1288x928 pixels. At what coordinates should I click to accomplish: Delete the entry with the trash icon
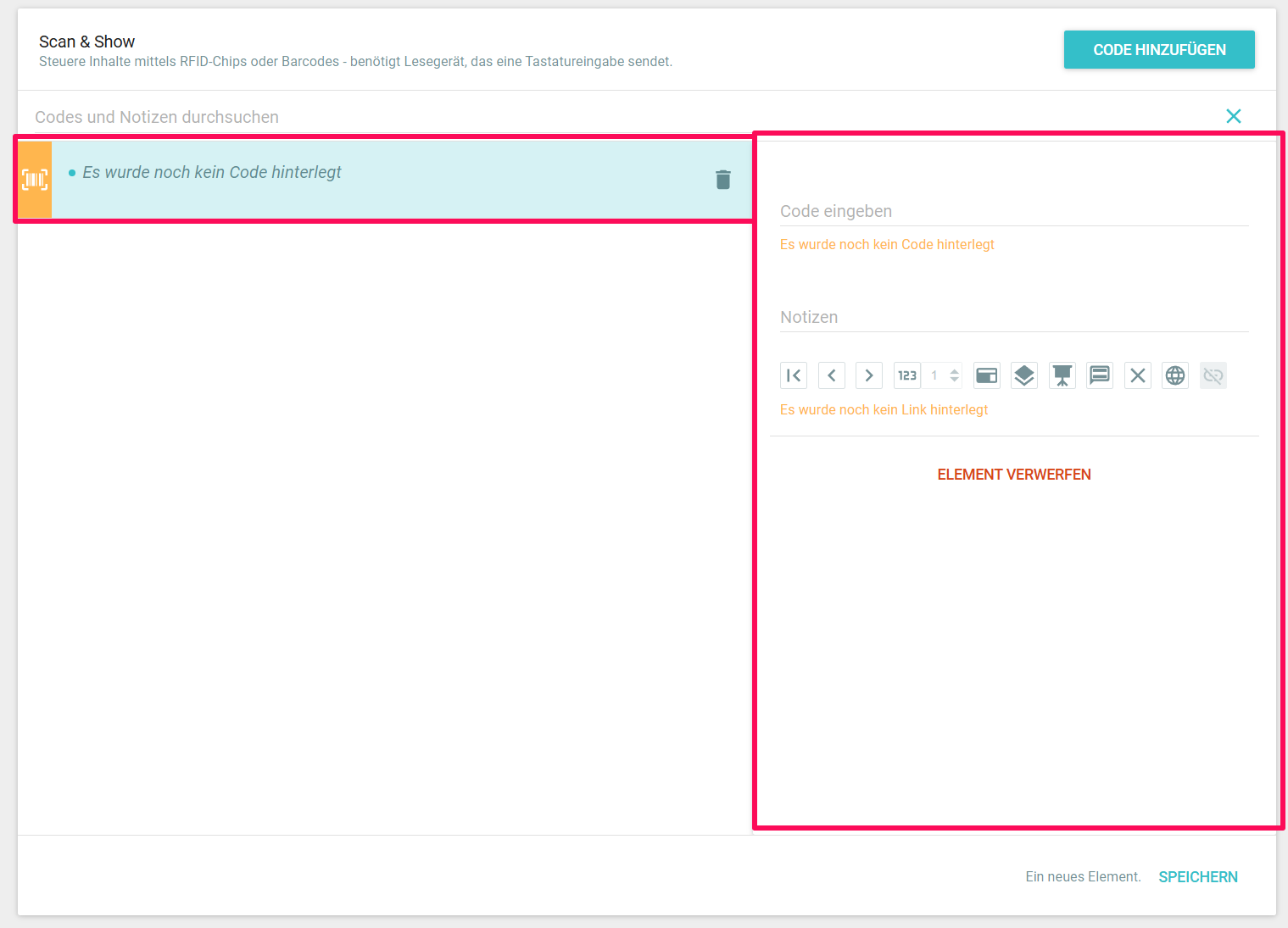(x=722, y=180)
